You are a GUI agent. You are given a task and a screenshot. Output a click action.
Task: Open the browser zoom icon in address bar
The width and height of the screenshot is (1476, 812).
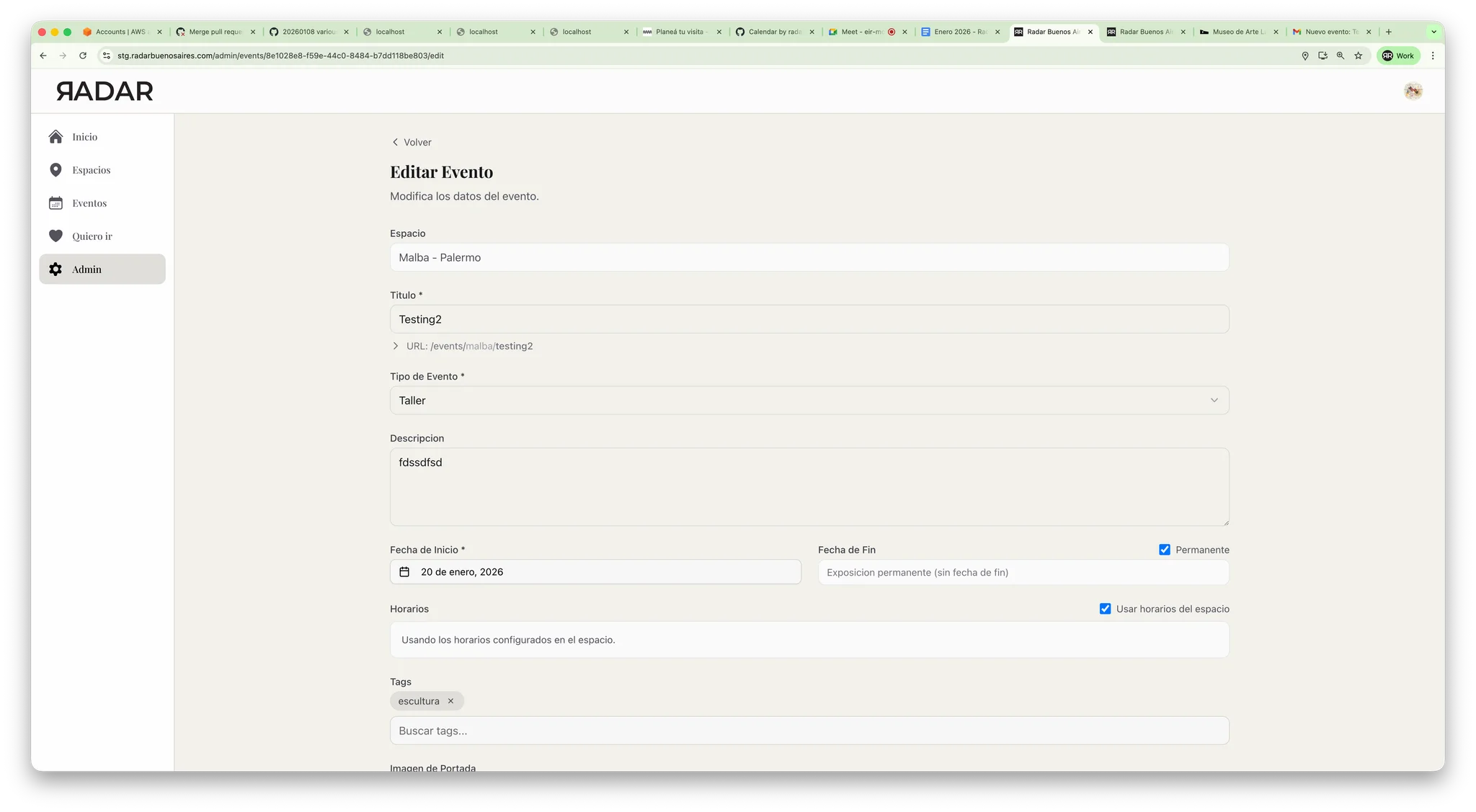(x=1341, y=55)
